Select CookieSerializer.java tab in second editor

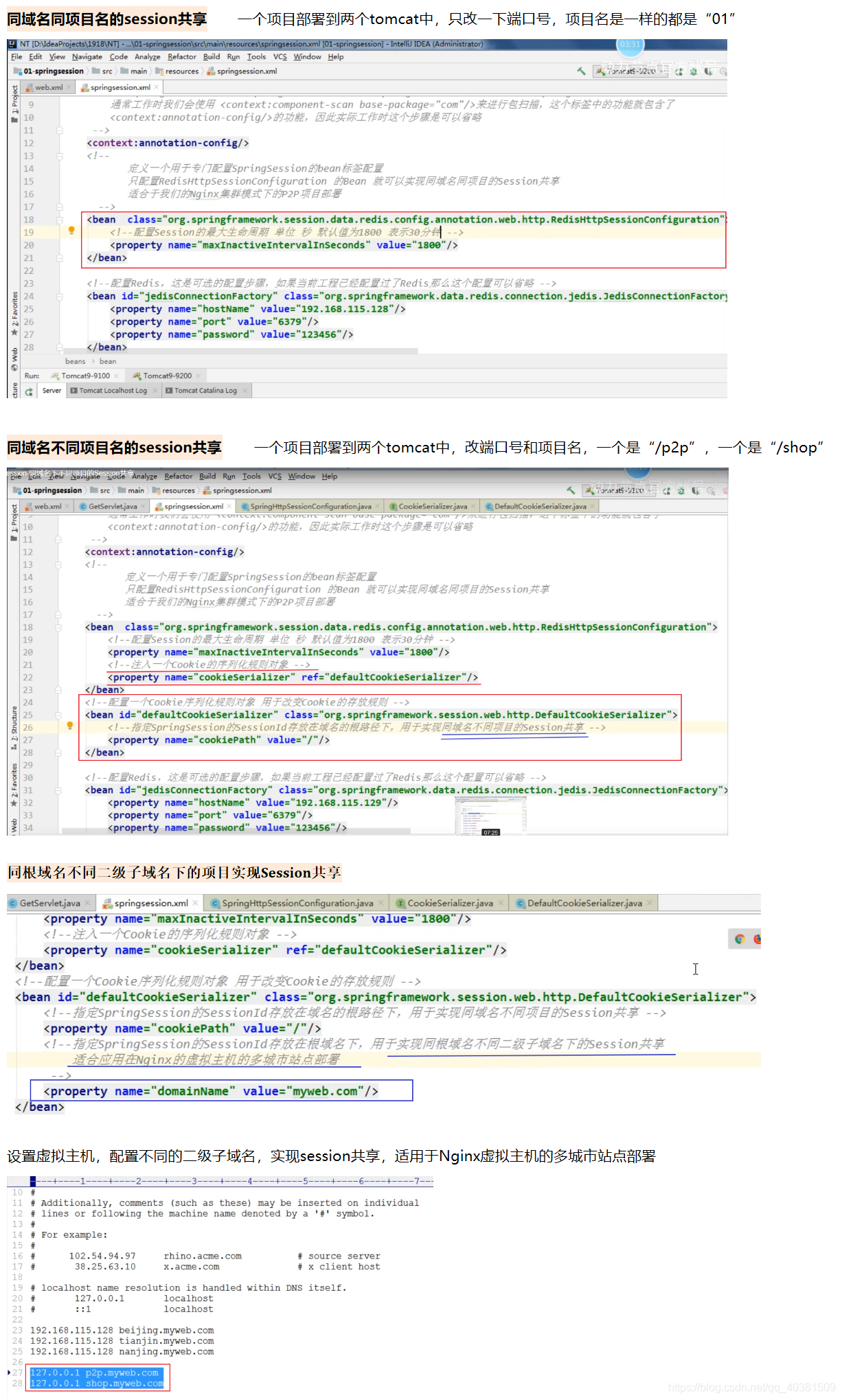pyautogui.click(x=433, y=507)
